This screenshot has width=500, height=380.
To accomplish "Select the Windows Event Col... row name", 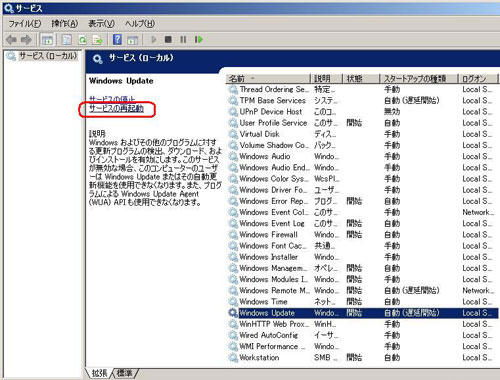I will pos(274,212).
